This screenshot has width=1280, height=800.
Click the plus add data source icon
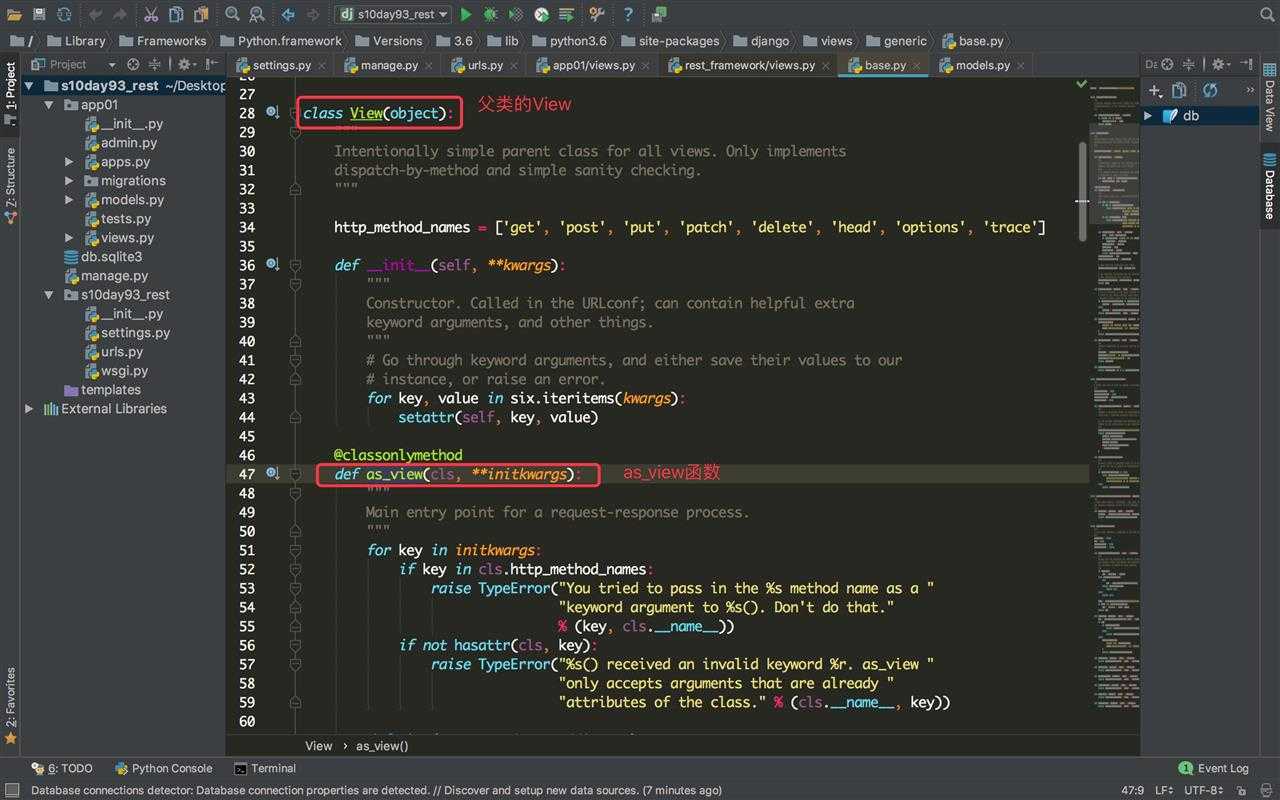coord(1156,90)
